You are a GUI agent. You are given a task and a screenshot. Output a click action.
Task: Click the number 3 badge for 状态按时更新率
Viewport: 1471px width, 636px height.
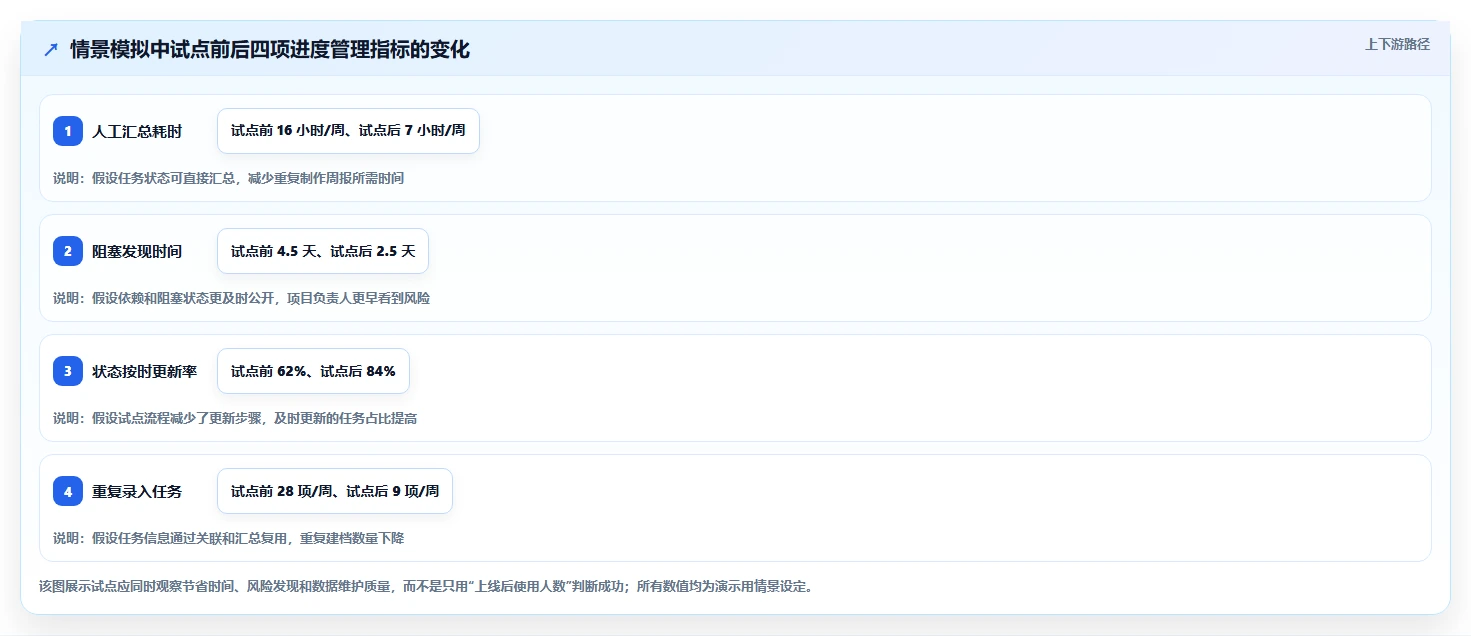(x=68, y=371)
